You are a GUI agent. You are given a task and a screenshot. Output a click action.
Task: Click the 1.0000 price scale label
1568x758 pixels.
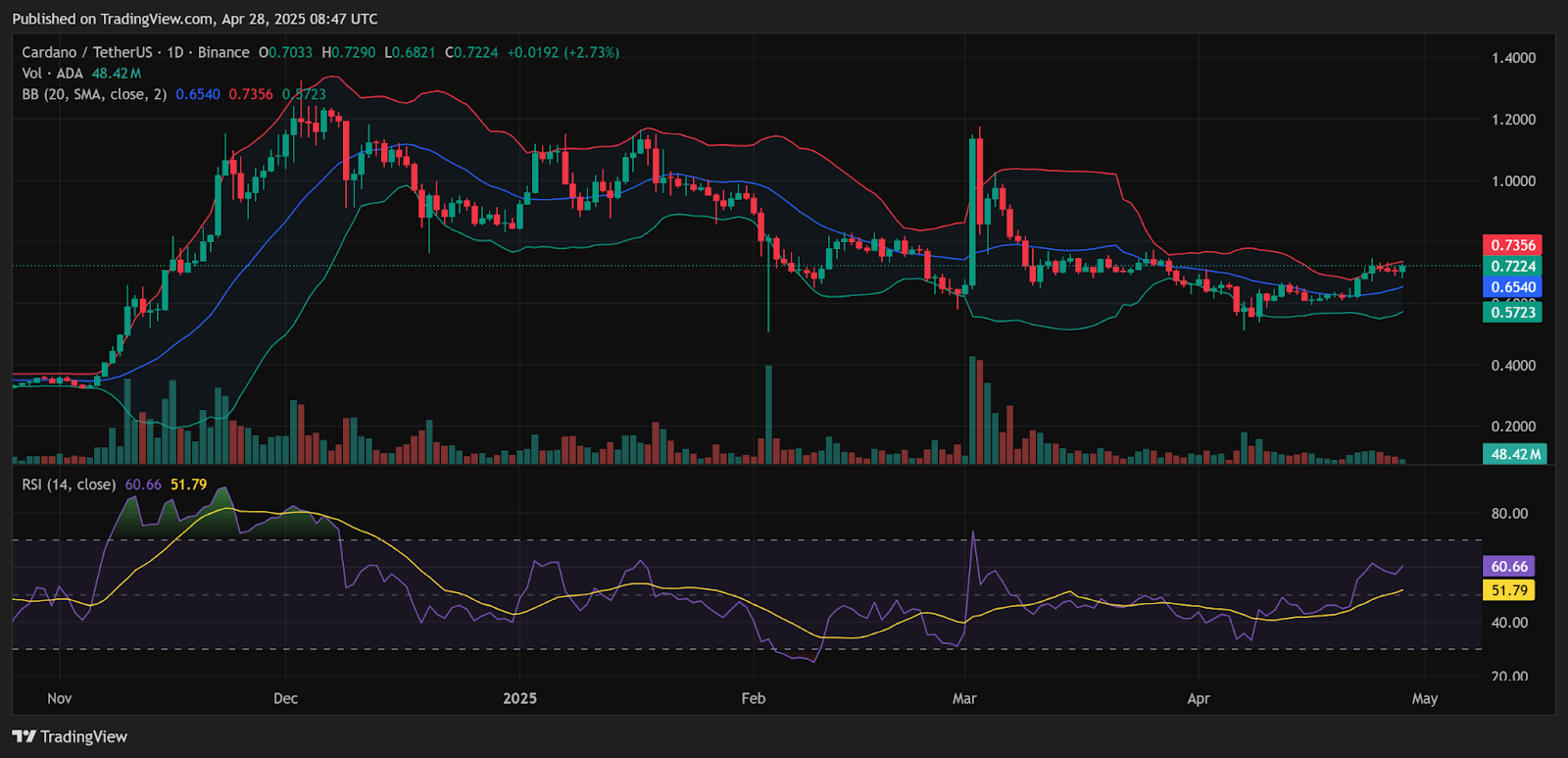tap(1513, 181)
